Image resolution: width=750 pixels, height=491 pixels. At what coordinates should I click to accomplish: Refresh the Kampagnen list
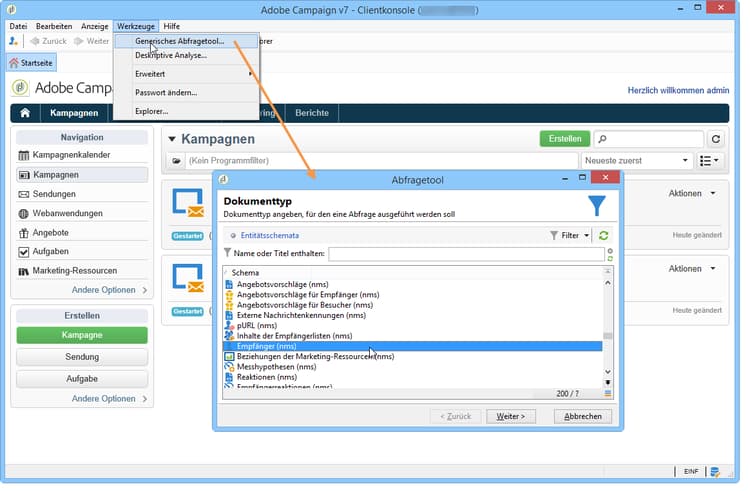[x=716, y=139]
